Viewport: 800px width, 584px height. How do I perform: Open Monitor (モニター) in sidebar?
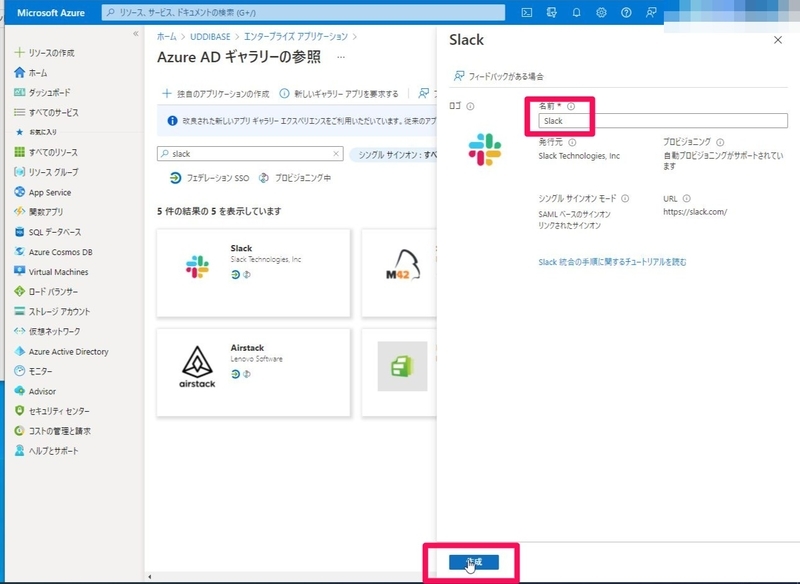(33, 371)
